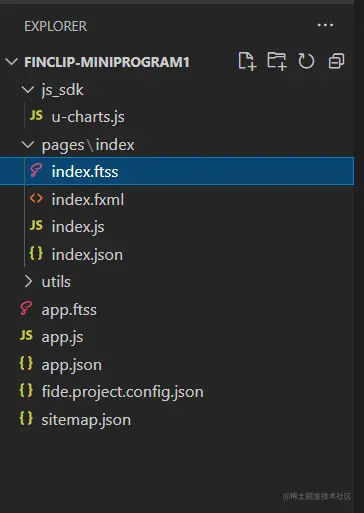Click the style icon beside index.ftss
This screenshot has height=513, width=364.
click(36, 170)
